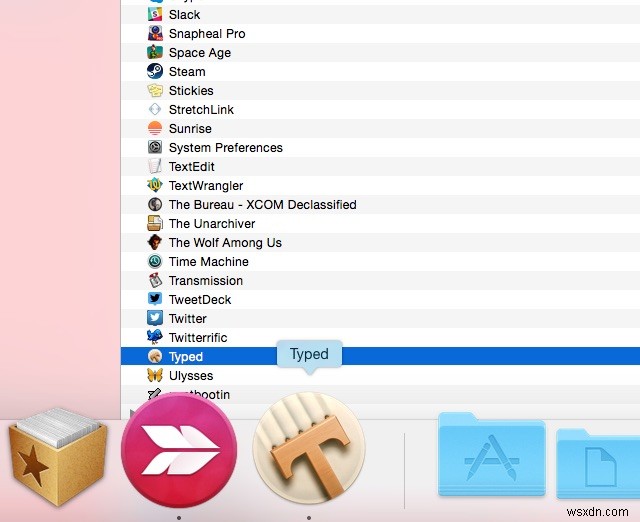Click the TextEdit app icon
Image resolution: width=640 pixels, height=522 pixels.
(x=155, y=167)
